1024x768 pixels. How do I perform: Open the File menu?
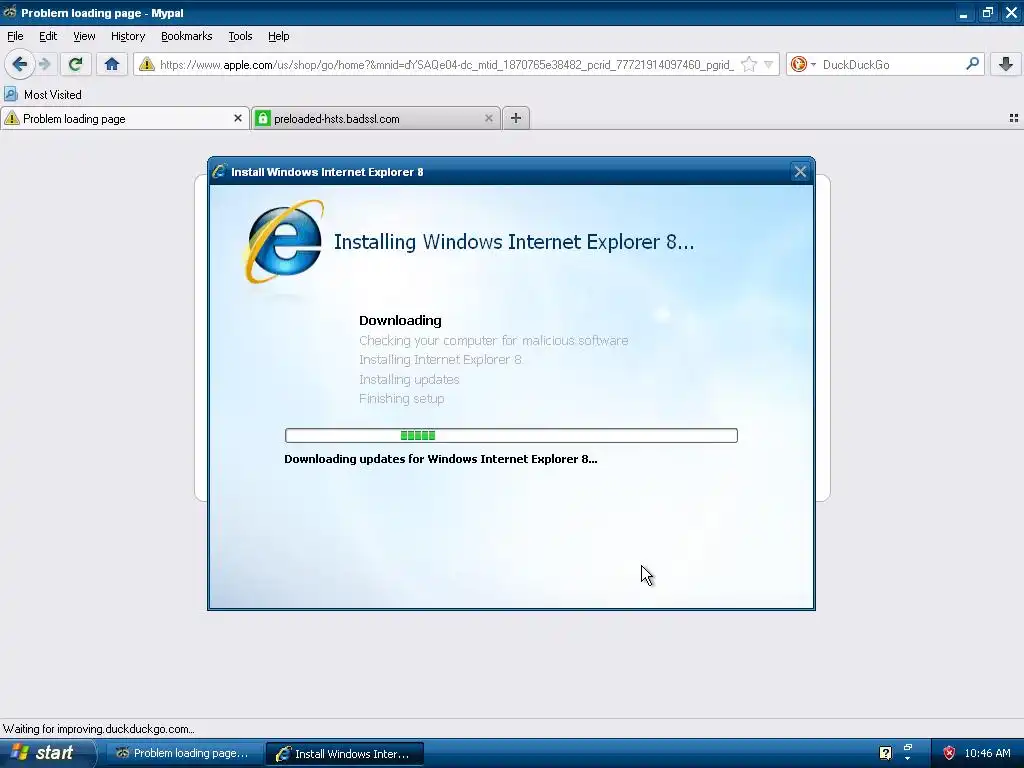[x=15, y=36]
